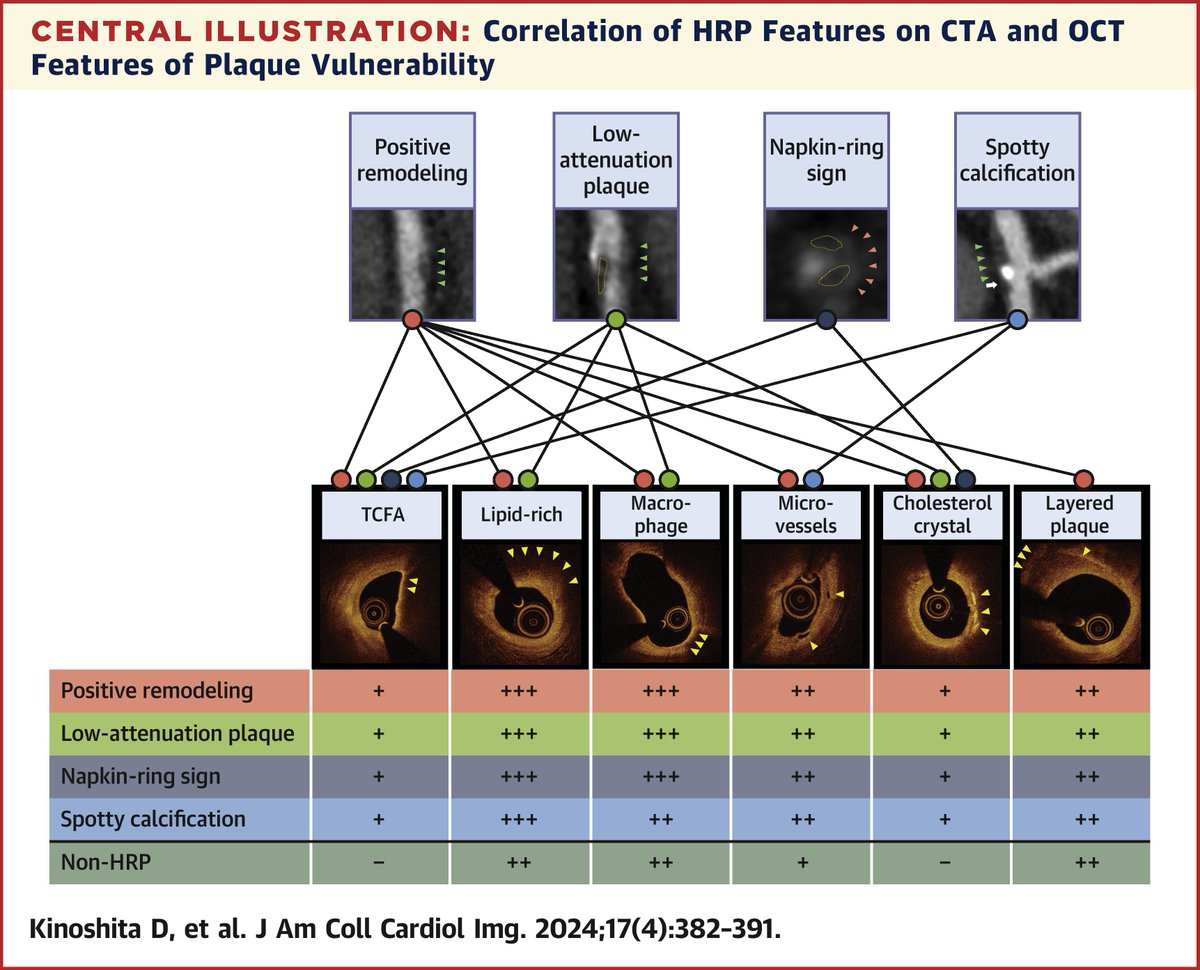The height and width of the screenshot is (970, 1200).
Task: Expand the Positive remodeling table row
Action: coord(177,689)
